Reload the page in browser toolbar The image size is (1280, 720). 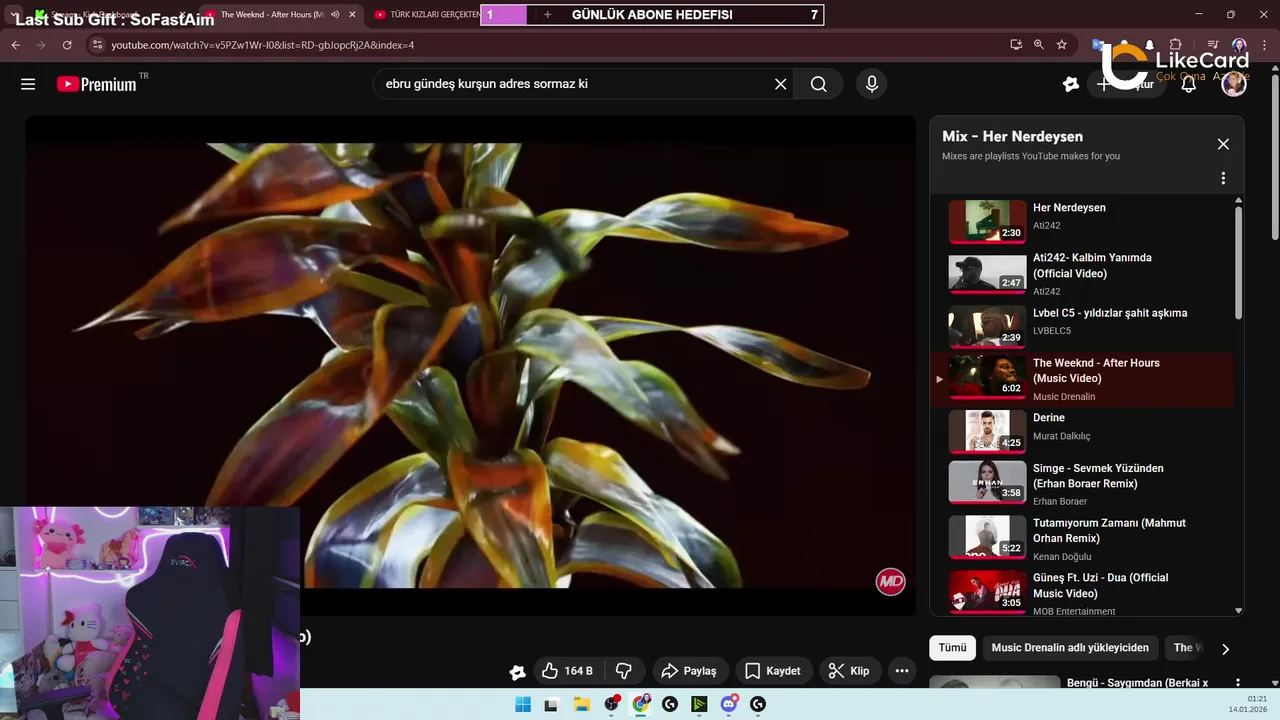(x=67, y=45)
